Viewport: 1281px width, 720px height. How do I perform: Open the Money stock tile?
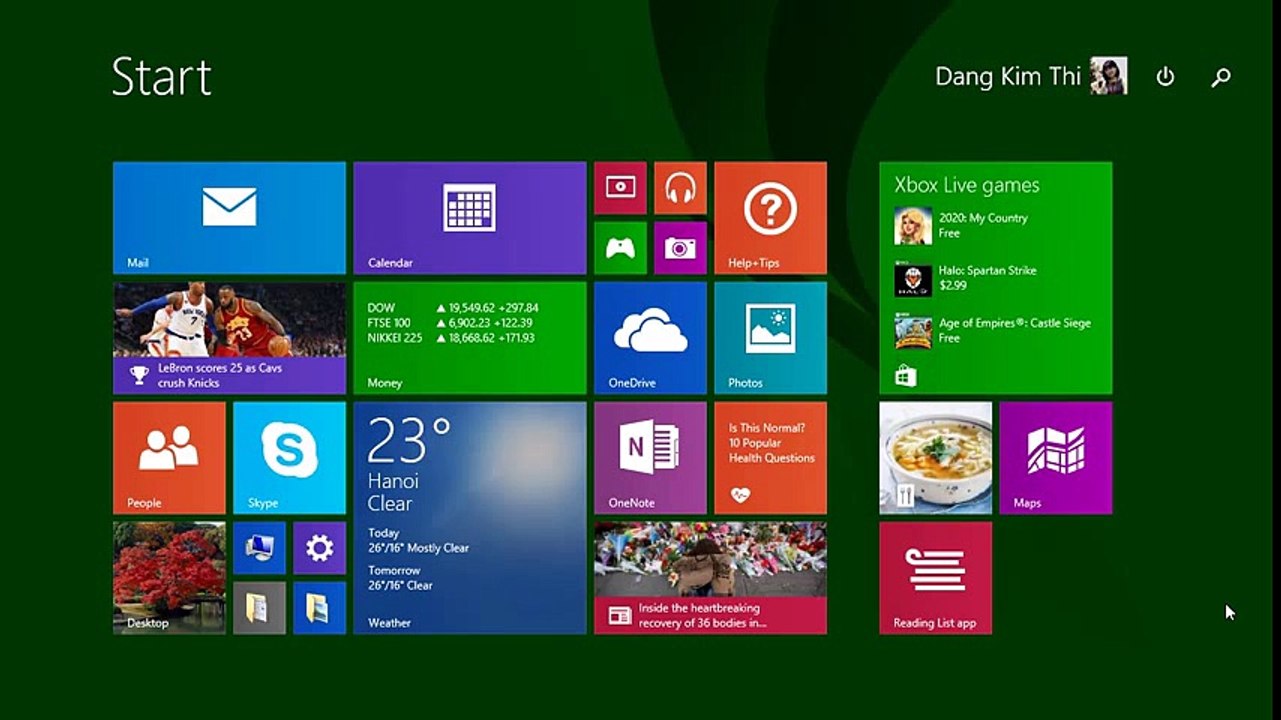click(x=470, y=338)
